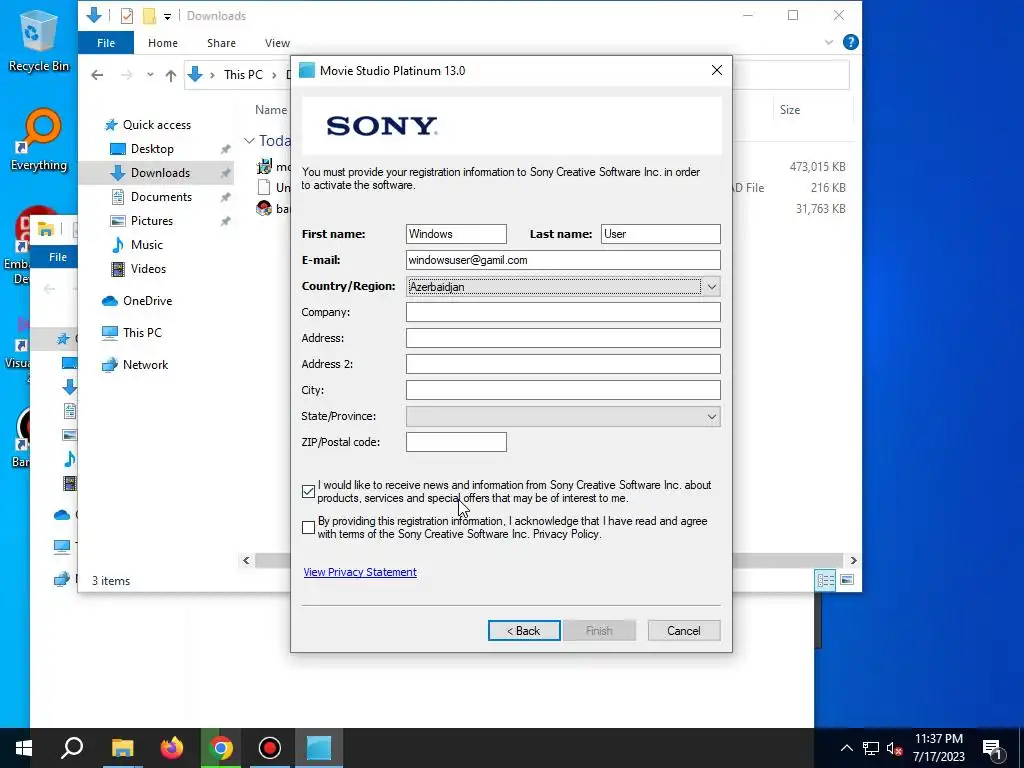Check privacy policy agreement checkbox
Screen dimensions: 1024x768
[x=308, y=528]
